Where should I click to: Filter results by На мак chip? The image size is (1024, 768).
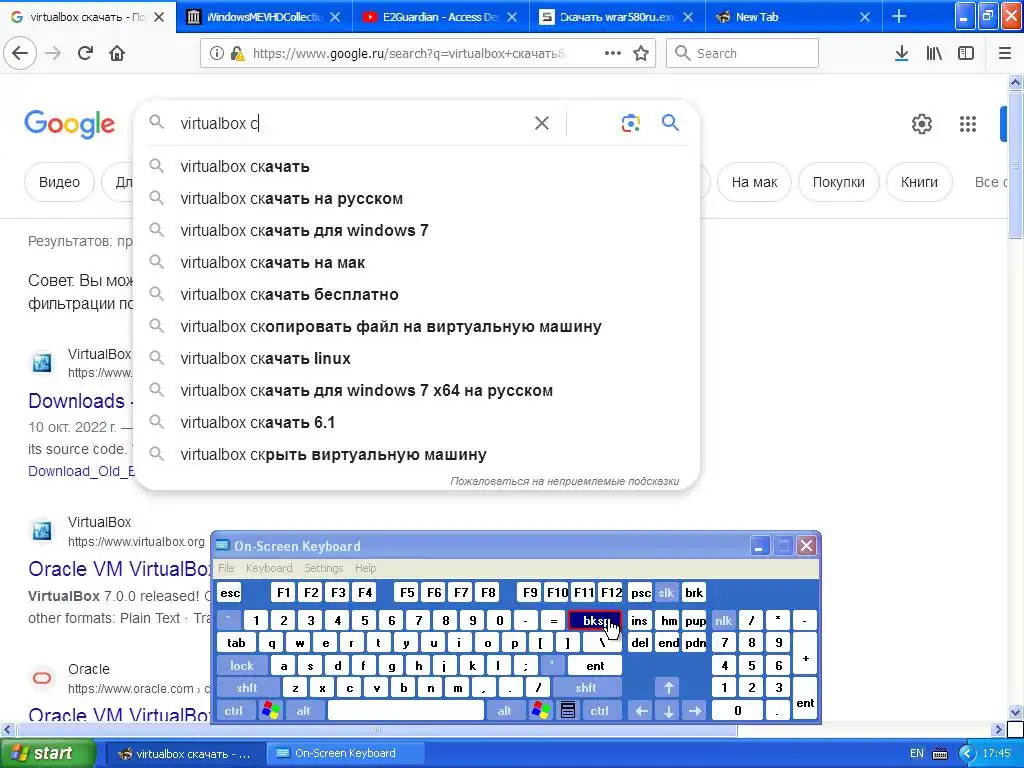click(754, 182)
